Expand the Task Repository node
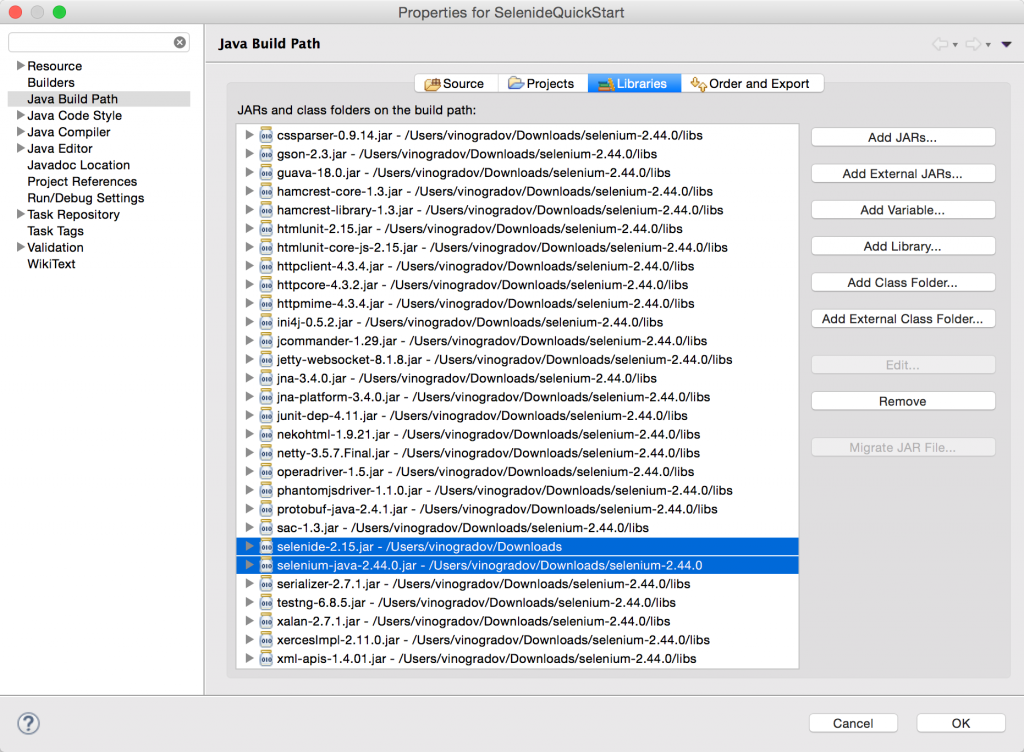The width and height of the screenshot is (1024, 752). pyautogui.click(x=20, y=214)
